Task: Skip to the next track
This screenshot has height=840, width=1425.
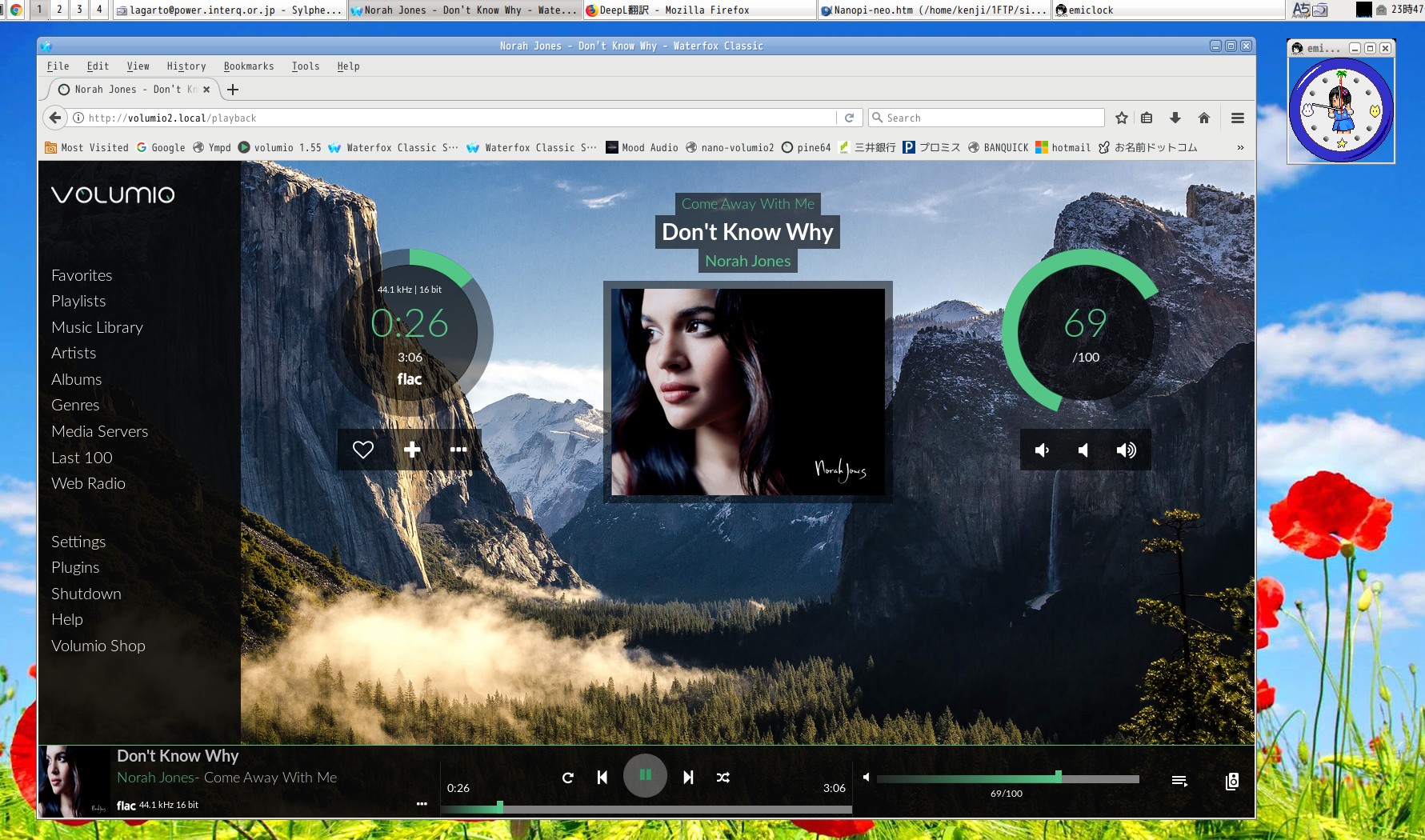Action: (688, 778)
